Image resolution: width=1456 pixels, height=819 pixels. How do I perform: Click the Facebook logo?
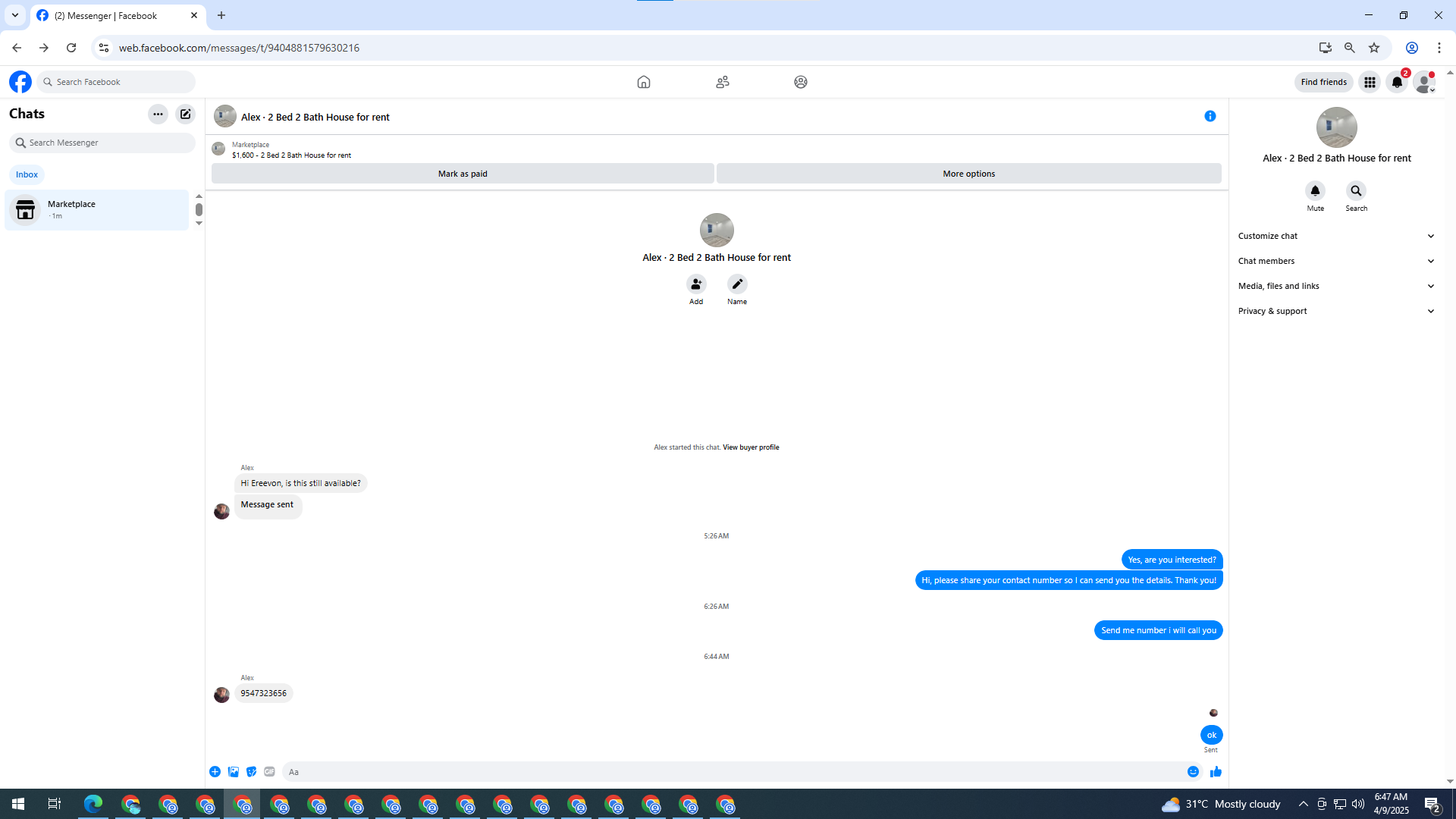[x=20, y=82]
